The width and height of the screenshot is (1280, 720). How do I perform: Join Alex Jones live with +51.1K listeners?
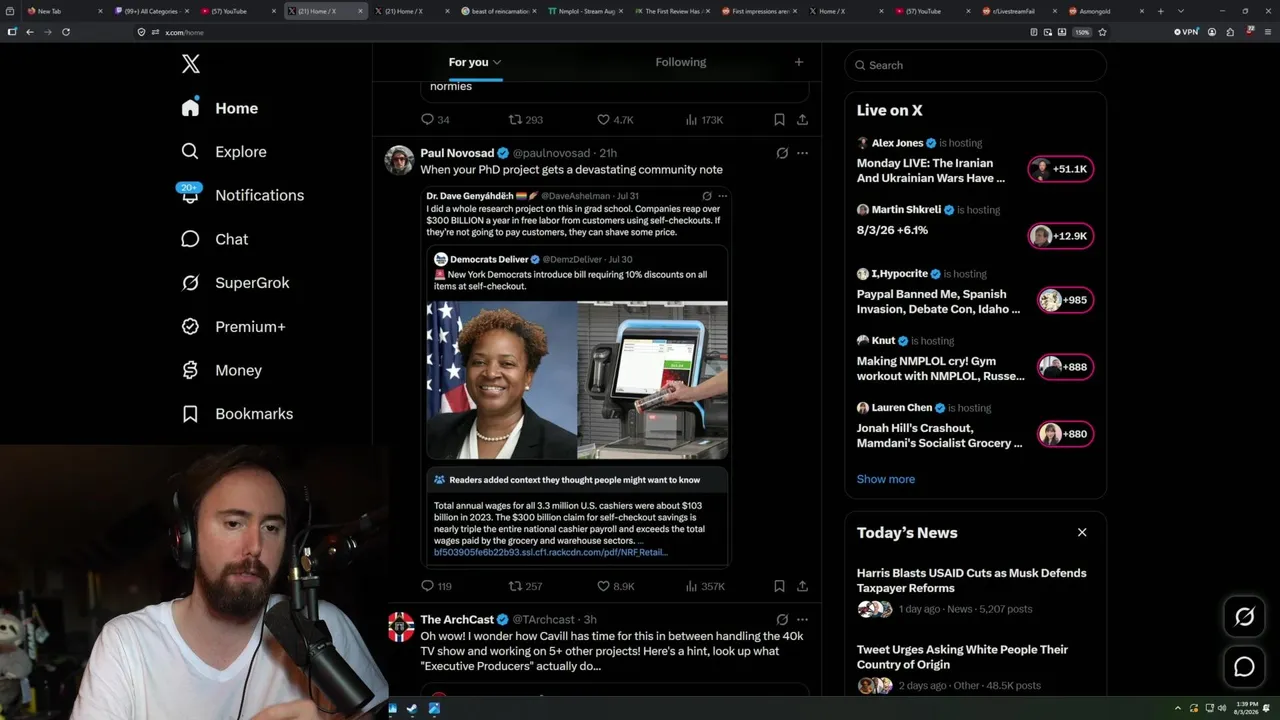pyautogui.click(x=1061, y=169)
